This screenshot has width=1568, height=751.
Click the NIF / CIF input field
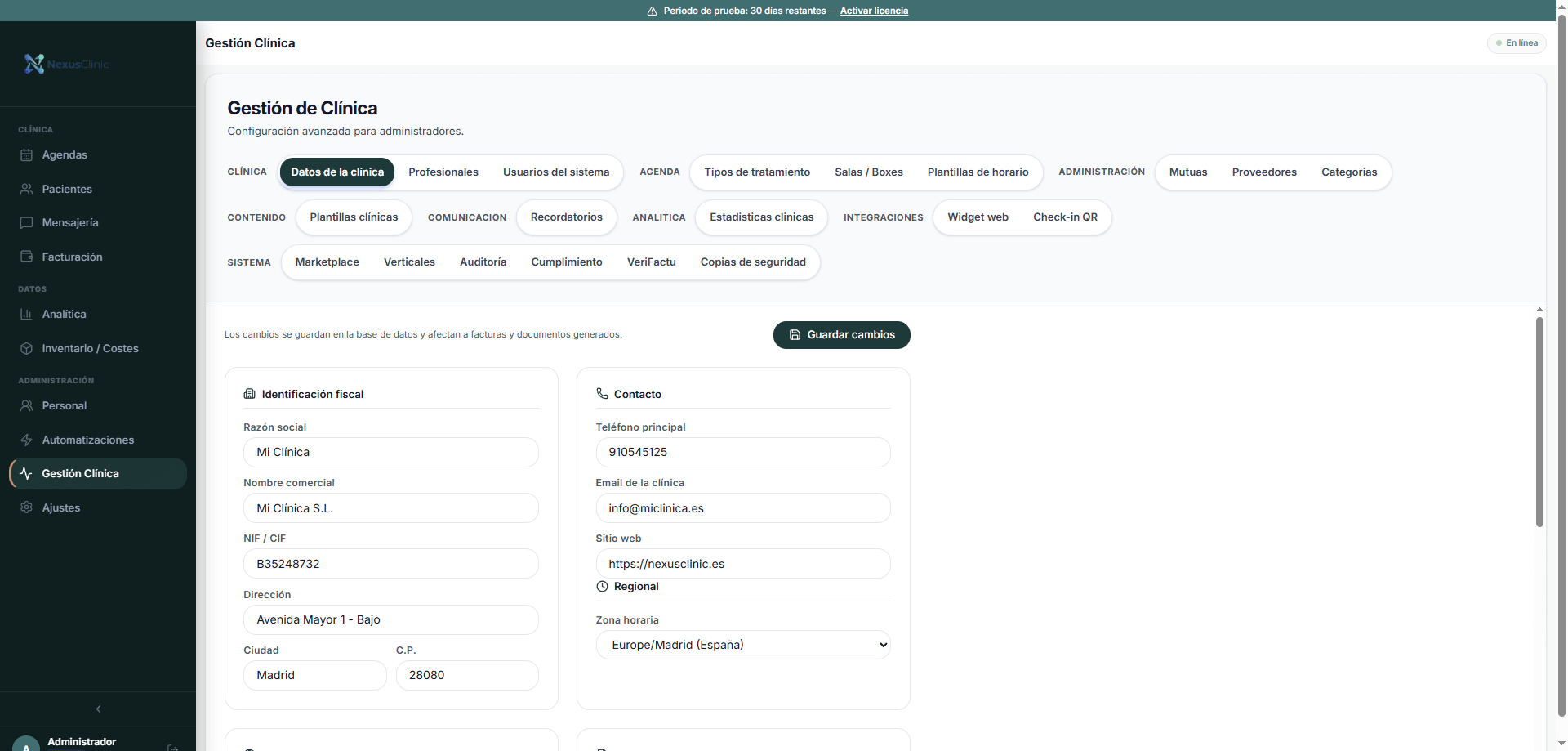(x=390, y=564)
